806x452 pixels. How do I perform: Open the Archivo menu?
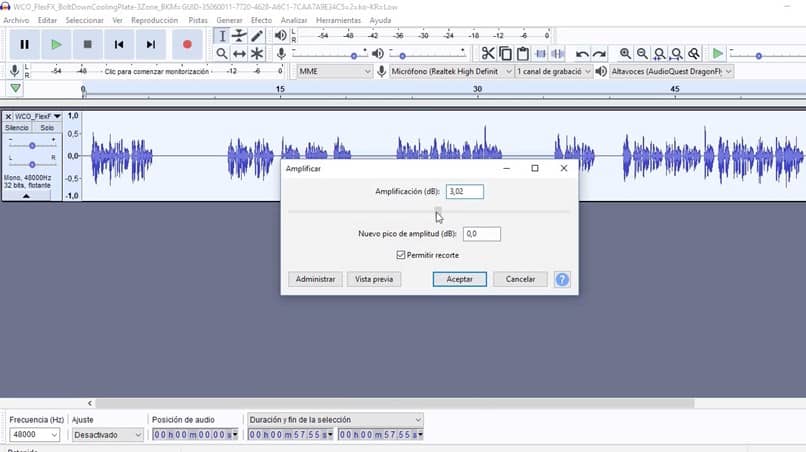coord(16,20)
